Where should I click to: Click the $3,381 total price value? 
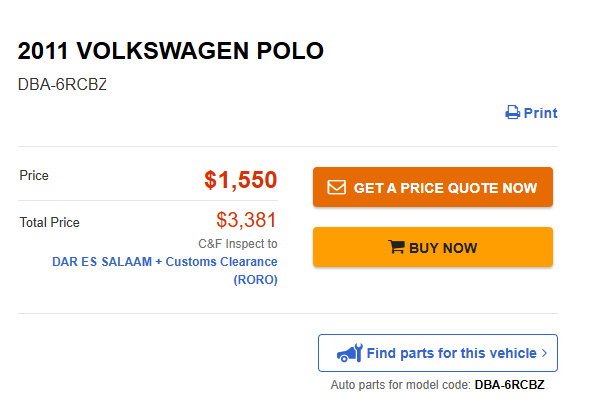[x=246, y=220]
